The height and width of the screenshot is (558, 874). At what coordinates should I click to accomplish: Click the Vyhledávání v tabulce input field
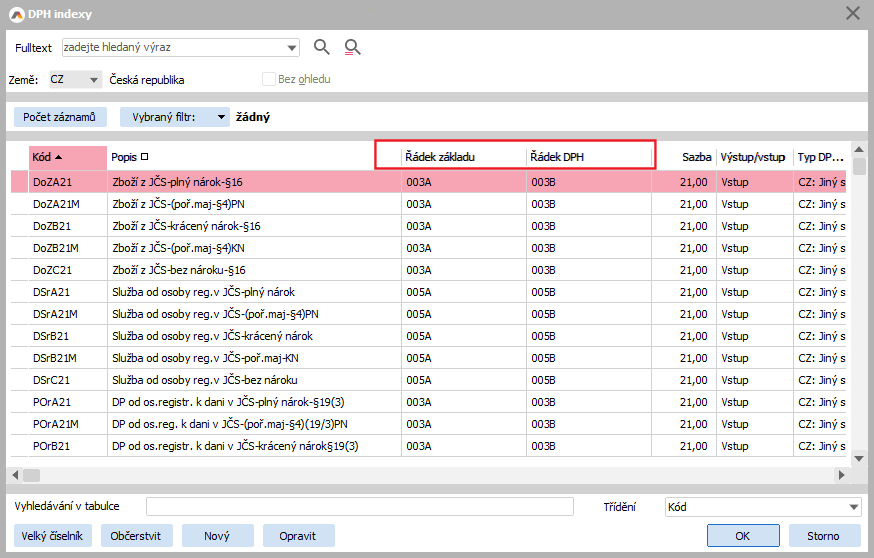[359, 507]
